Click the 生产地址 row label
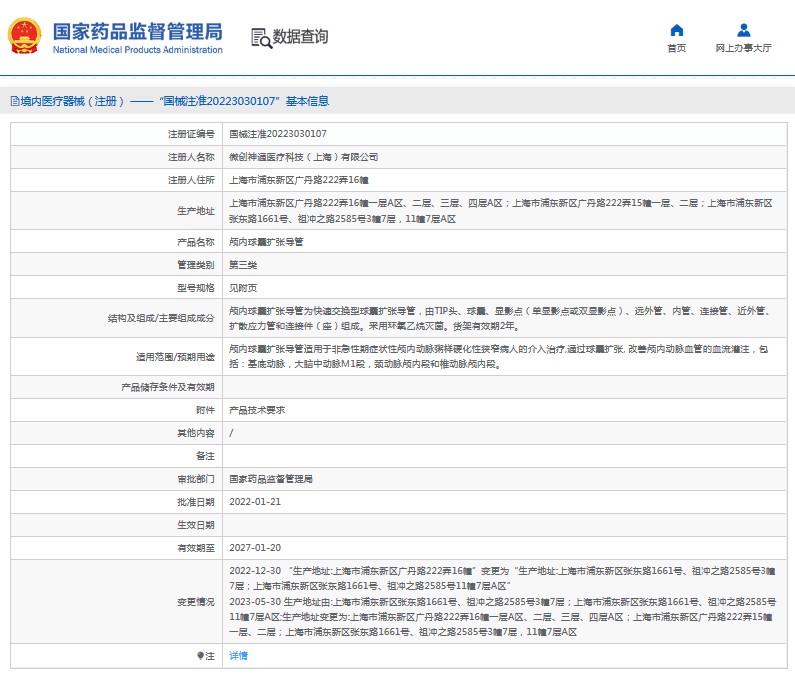Screen dimensions: 795x675 pyautogui.click(x=196, y=211)
